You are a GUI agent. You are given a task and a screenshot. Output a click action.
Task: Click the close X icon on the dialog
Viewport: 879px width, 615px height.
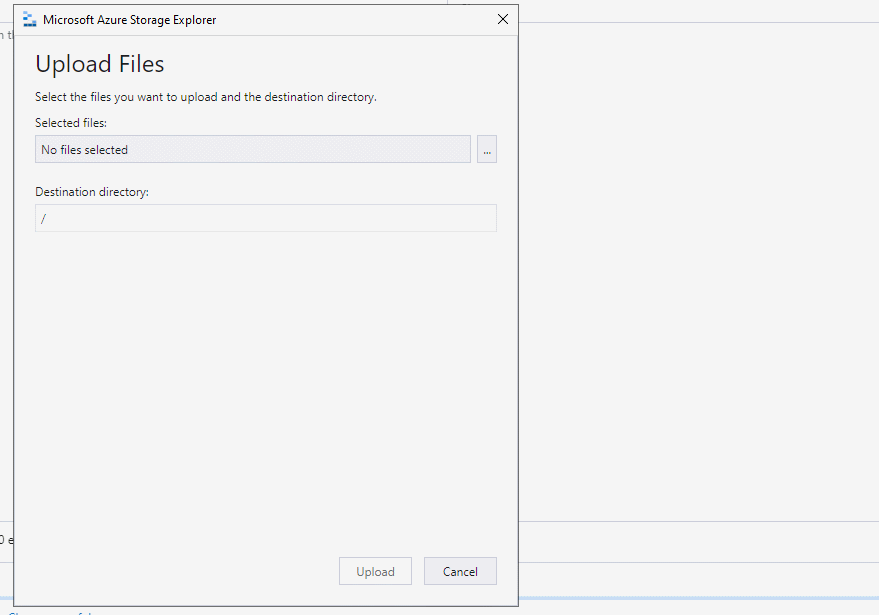coord(502,18)
